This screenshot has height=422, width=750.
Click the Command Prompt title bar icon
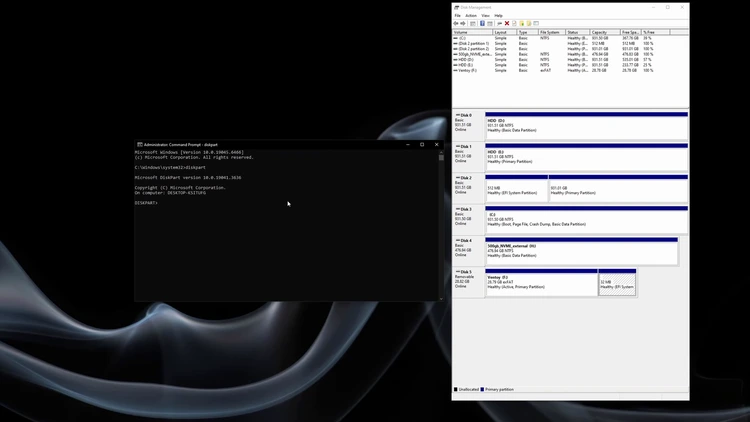(x=140, y=144)
